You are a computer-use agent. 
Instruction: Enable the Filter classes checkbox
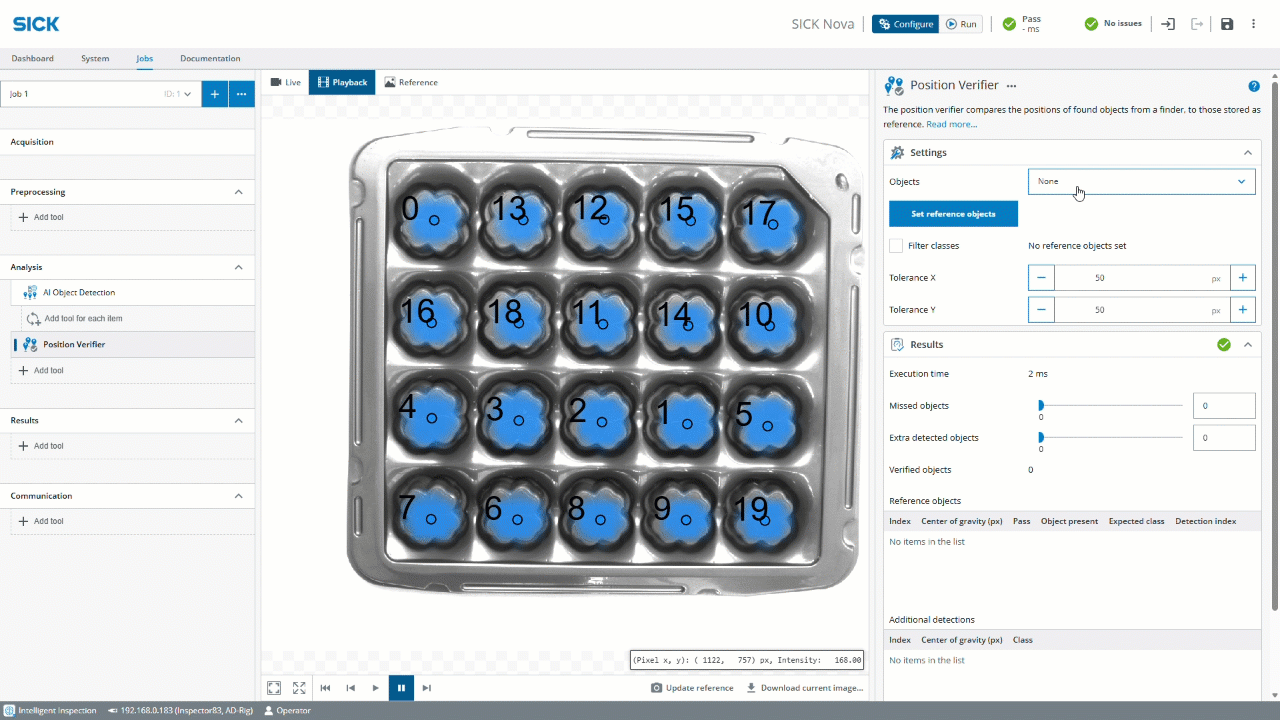pos(896,246)
